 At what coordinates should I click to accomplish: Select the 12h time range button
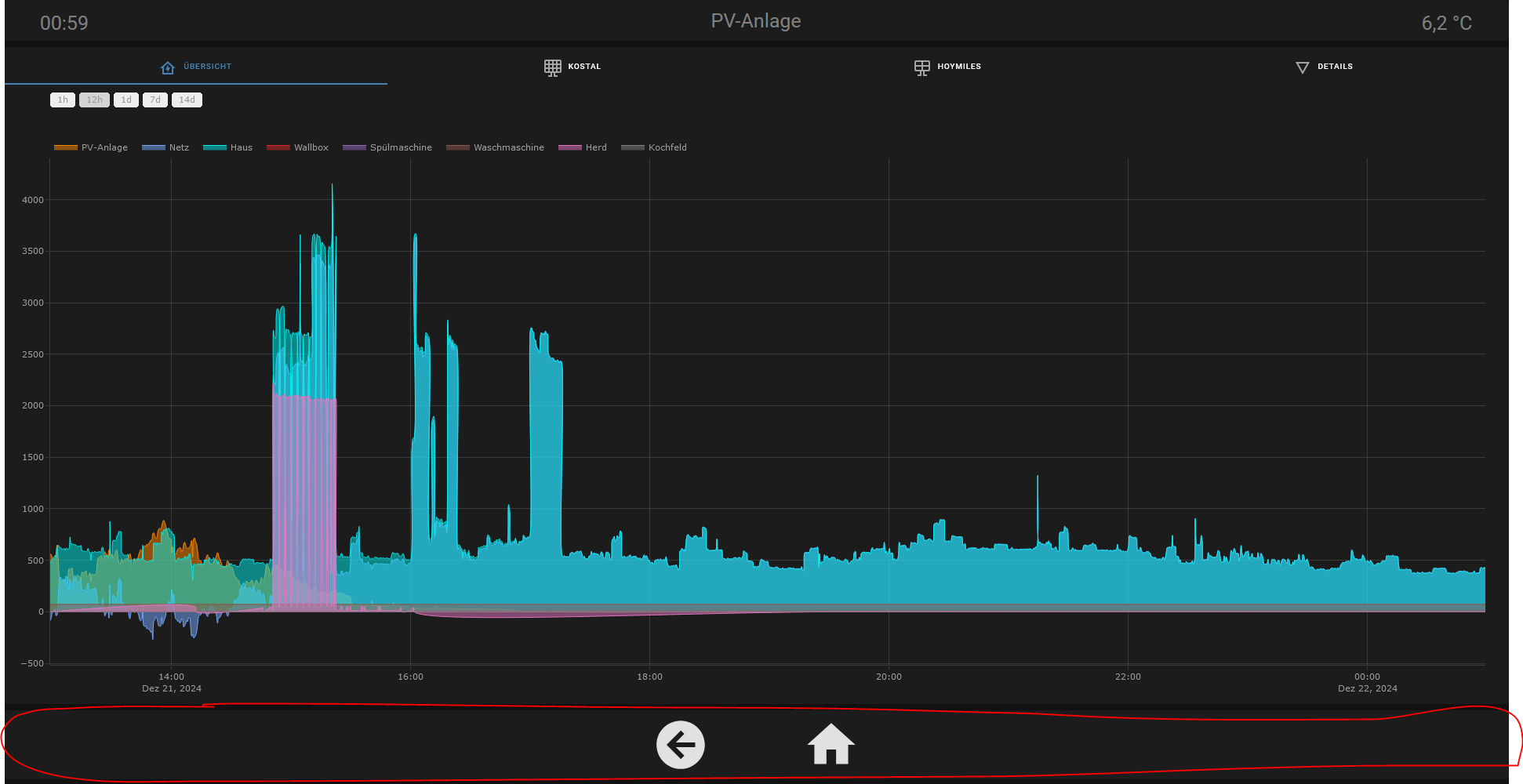94,100
